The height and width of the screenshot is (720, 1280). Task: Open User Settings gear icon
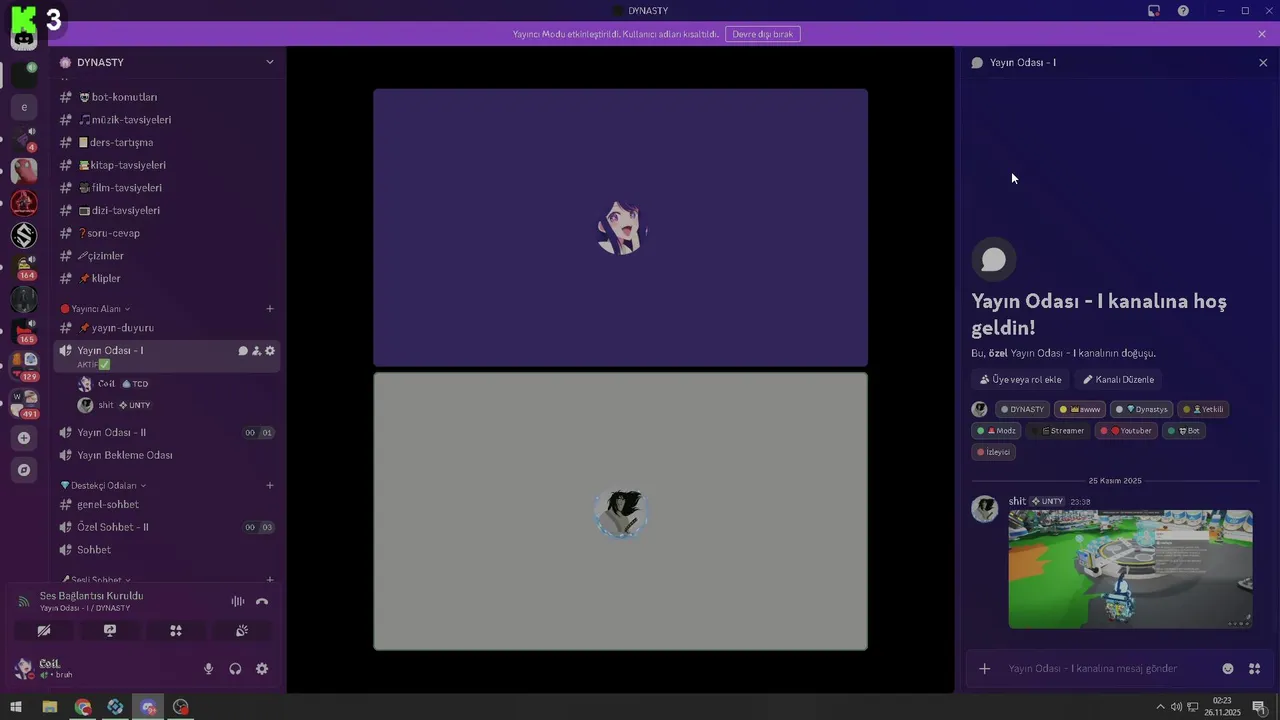pos(262,669)
